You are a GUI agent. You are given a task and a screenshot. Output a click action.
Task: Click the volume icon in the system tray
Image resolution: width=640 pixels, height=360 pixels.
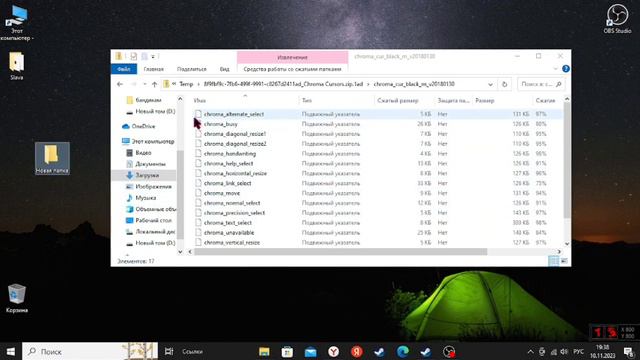(564, 351)
